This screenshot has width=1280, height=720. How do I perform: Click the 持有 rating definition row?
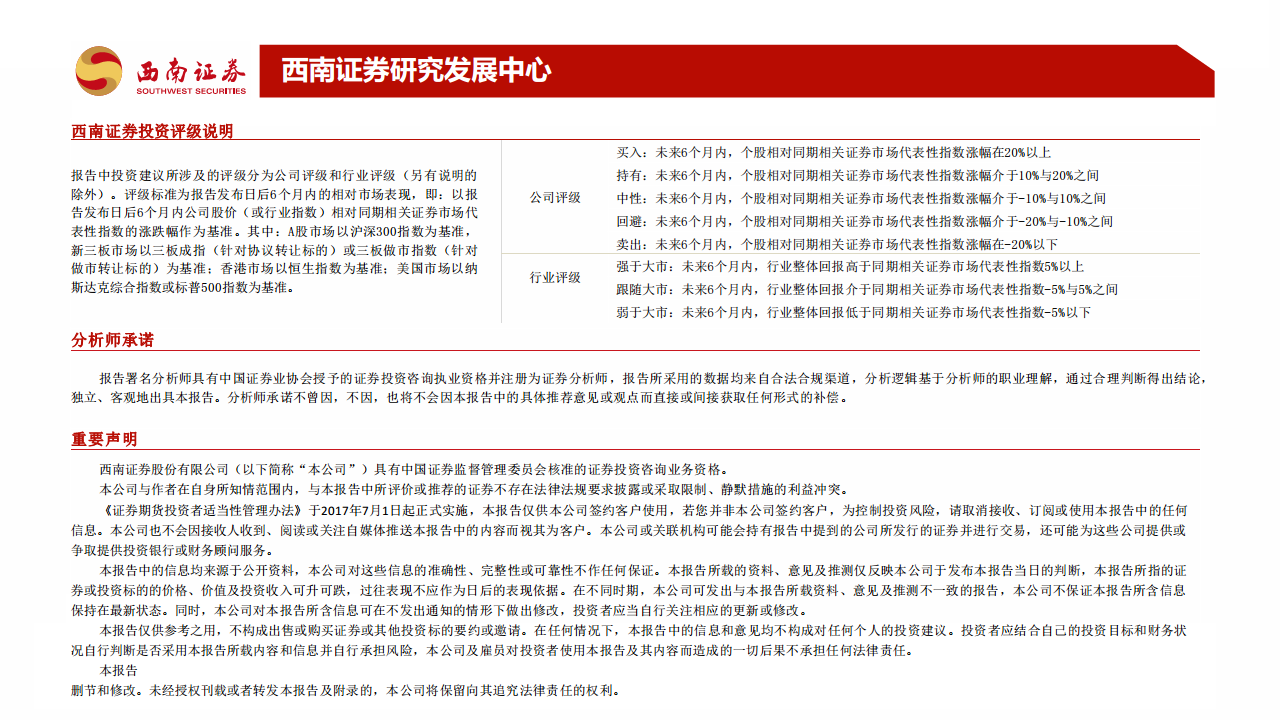point(857,176)
